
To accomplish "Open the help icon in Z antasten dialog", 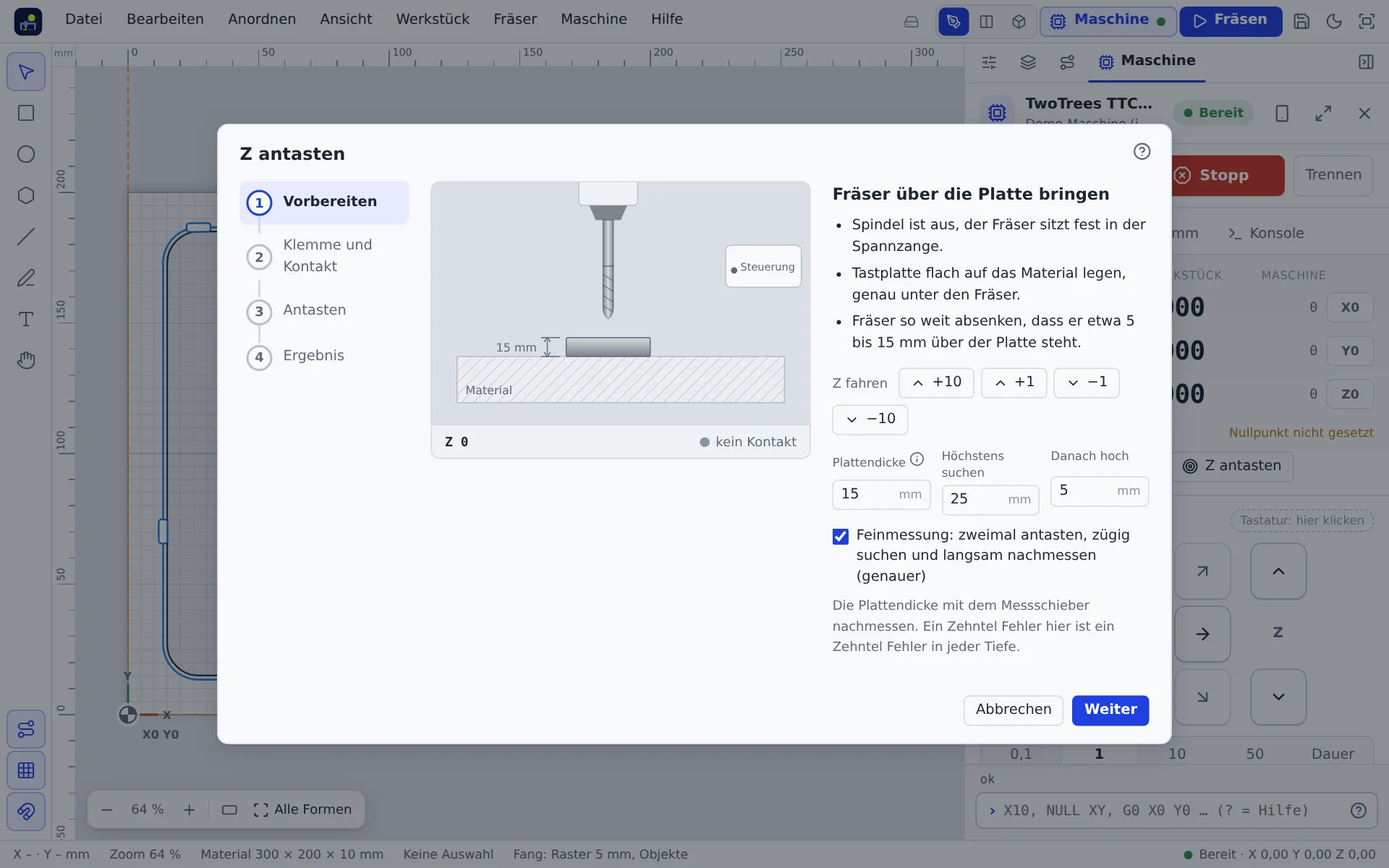I will (x=1142, y=151).
